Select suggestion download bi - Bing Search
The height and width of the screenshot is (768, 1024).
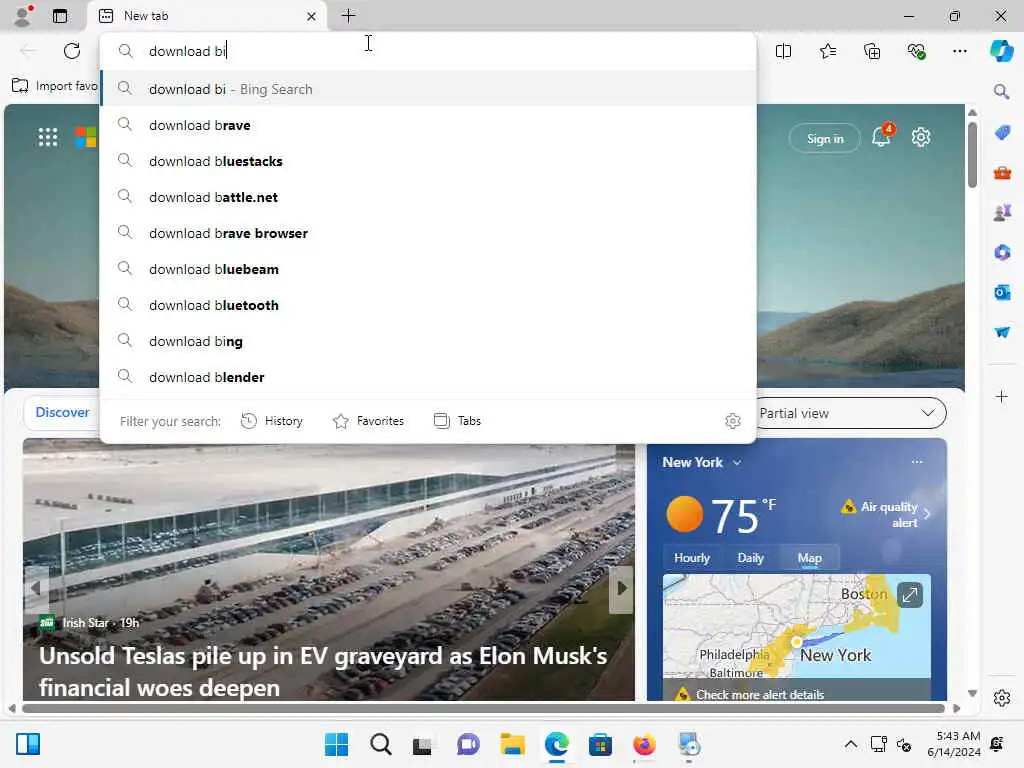pyautogui.click(x=429, y=89)
